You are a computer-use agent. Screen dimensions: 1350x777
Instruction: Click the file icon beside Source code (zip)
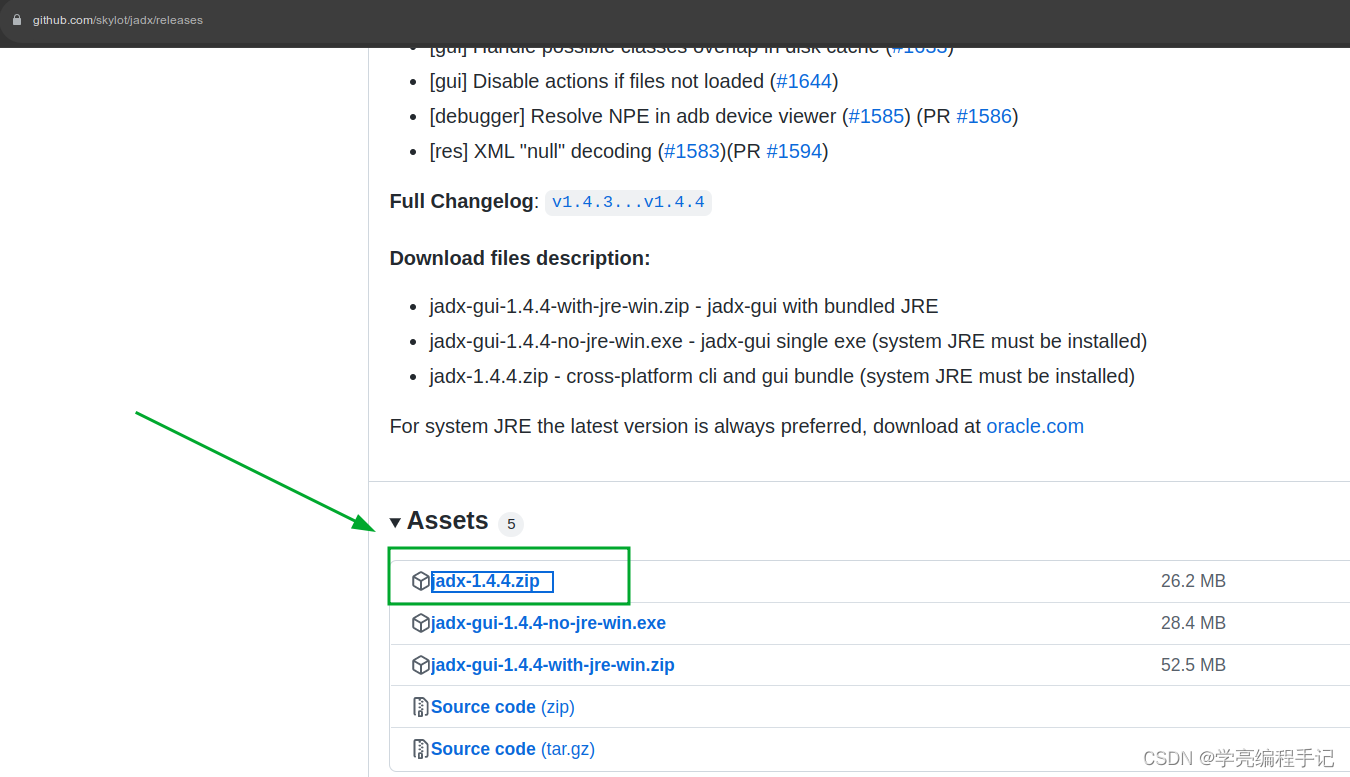click(x=421, y=706)
